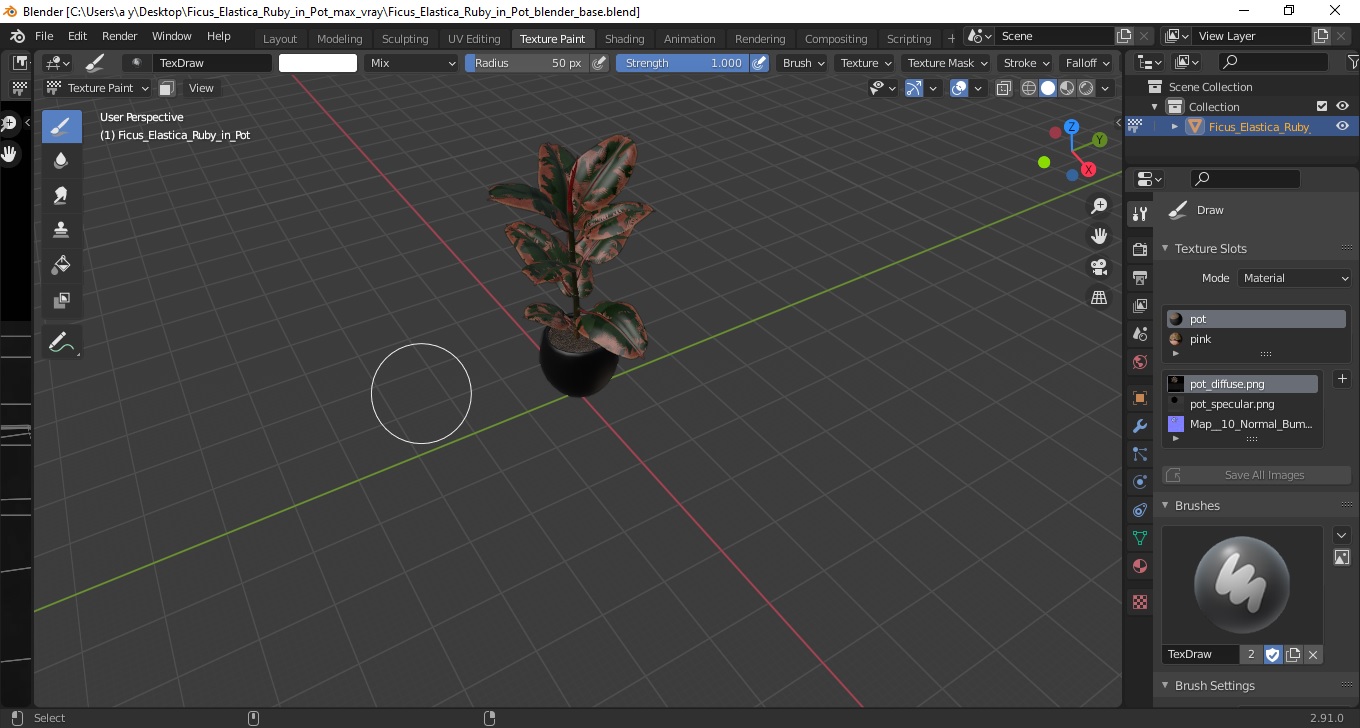Open the View Layer properties tab
This screenshot has width=1360, height=728.
(x=1139, y=305)
